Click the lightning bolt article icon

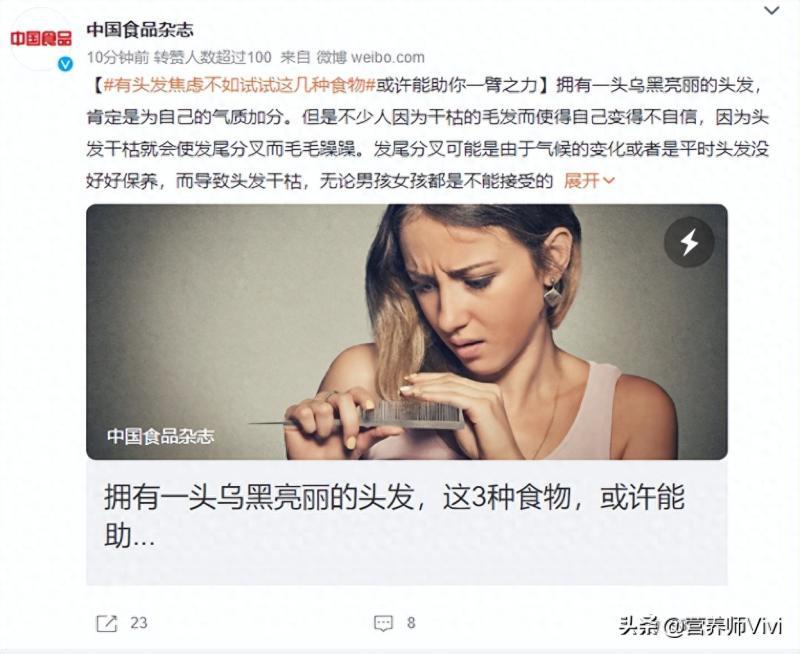(x=689, y=242)
